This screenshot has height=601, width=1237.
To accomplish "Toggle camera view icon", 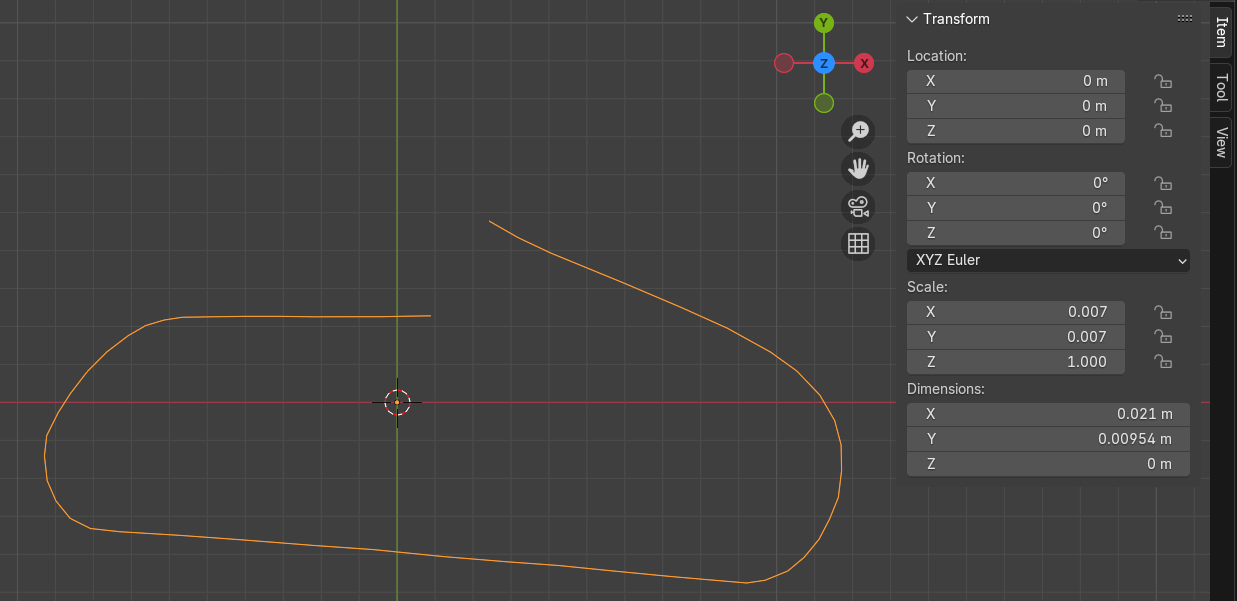I will point(858,206).
